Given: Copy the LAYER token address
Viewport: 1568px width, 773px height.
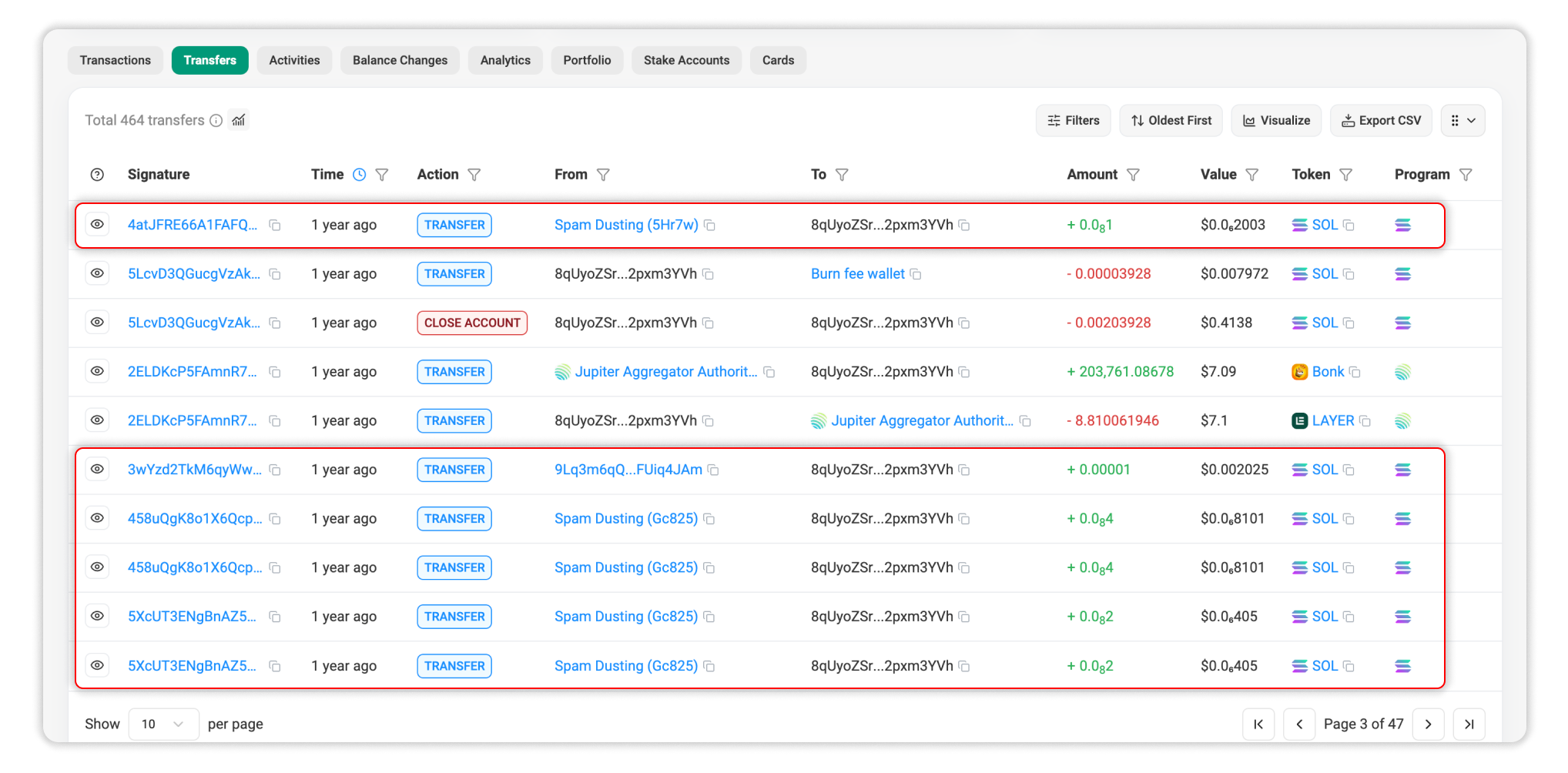Looking at the screenshot, I should [1365, 421].
